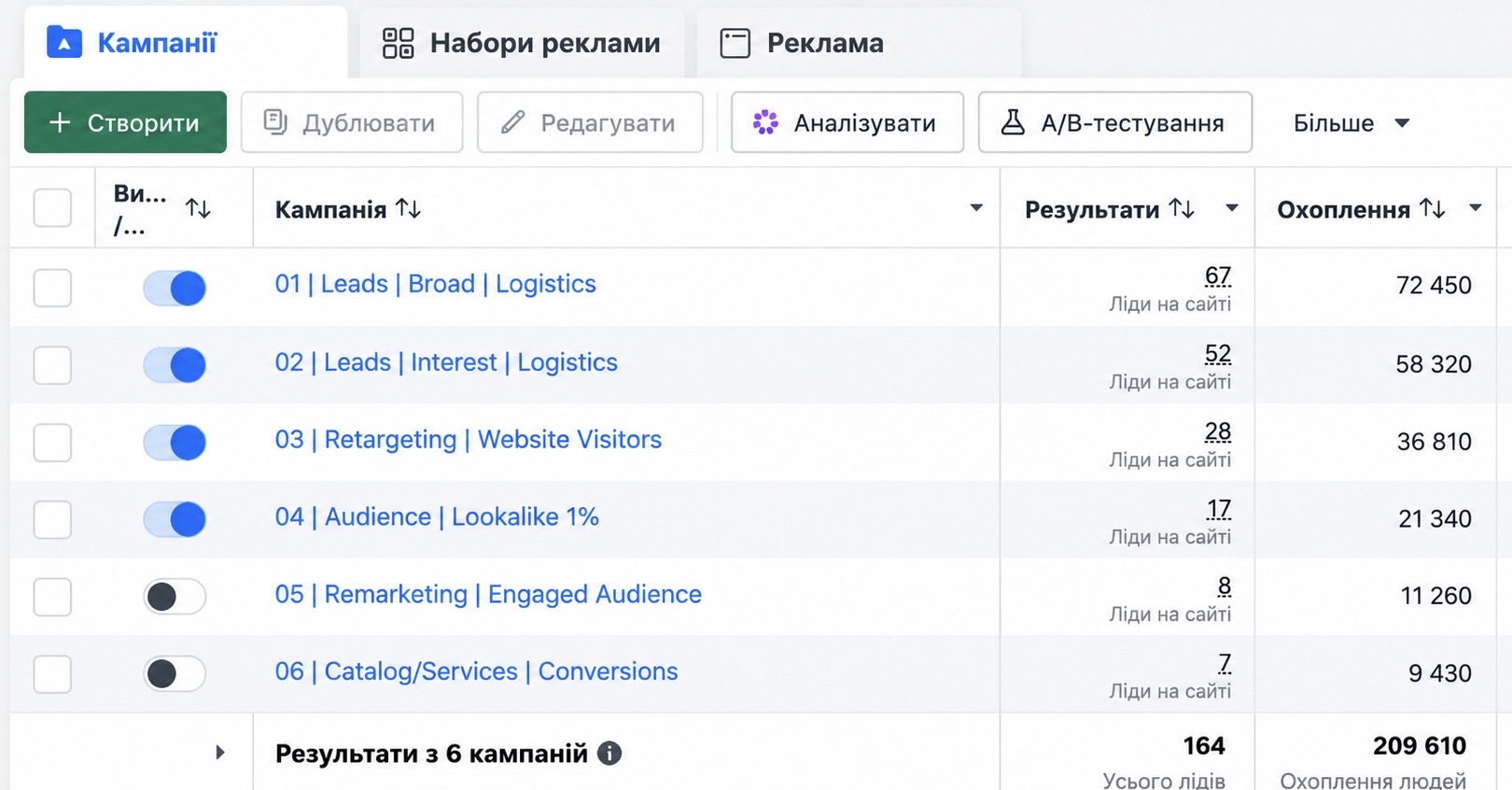This screenshot has height=790, width=1512.
Task: Start A/B-тестування from the toolbar
Action: 1115,122
